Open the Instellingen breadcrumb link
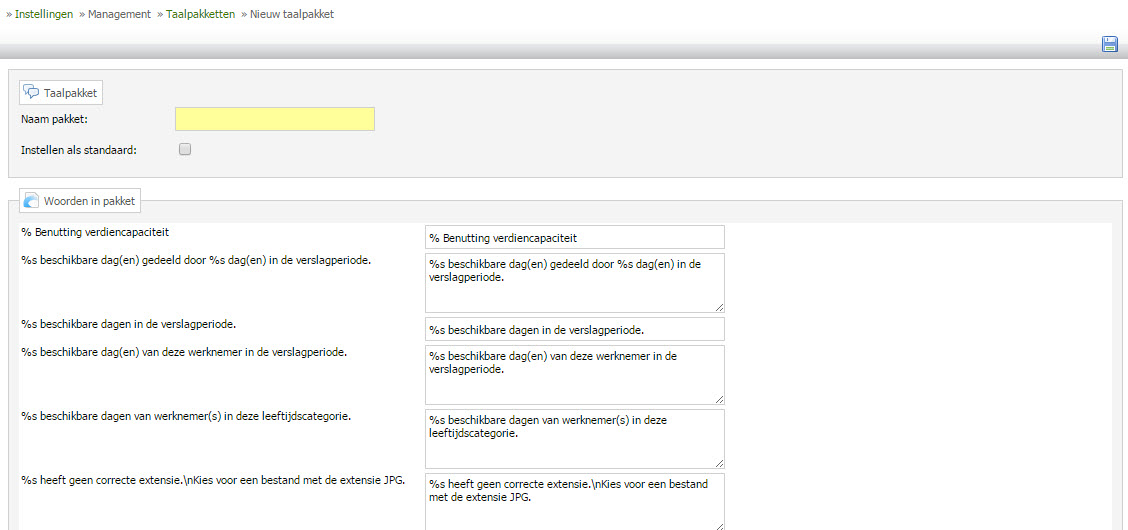This screenshot has width=1128, height=530. point(44,14)
